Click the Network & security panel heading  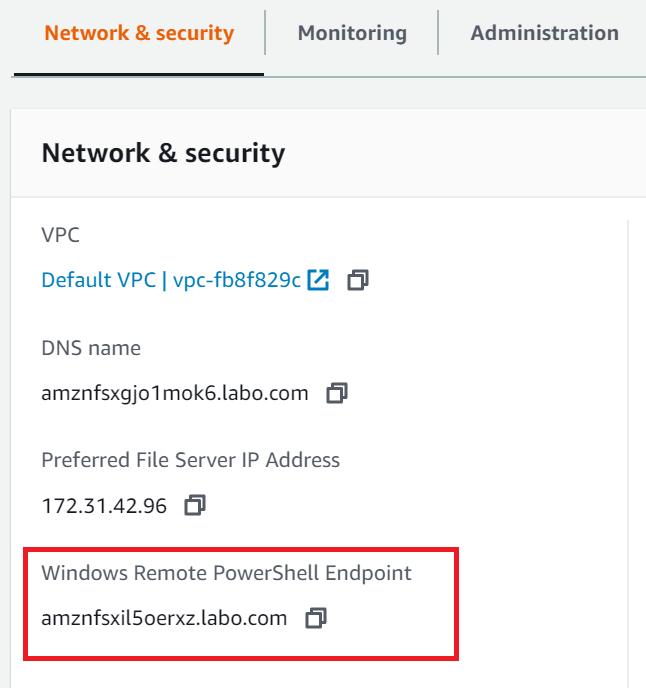pyautogui.click(x=163, y=153)
